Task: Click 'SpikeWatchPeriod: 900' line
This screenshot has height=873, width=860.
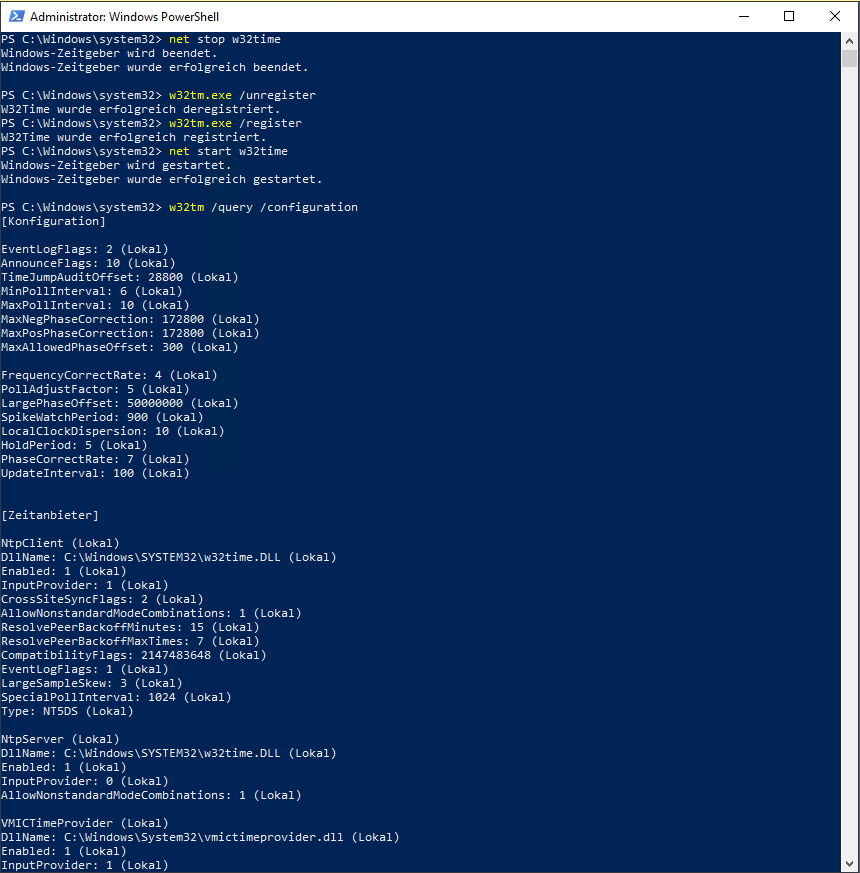Action: pos(102,418)
